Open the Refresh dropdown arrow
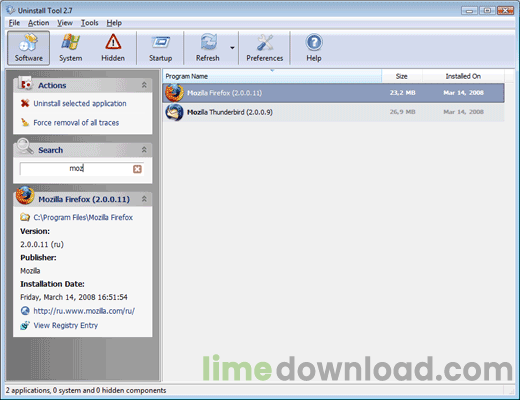Viewport: 520px width, 400px height. point(232,48)
